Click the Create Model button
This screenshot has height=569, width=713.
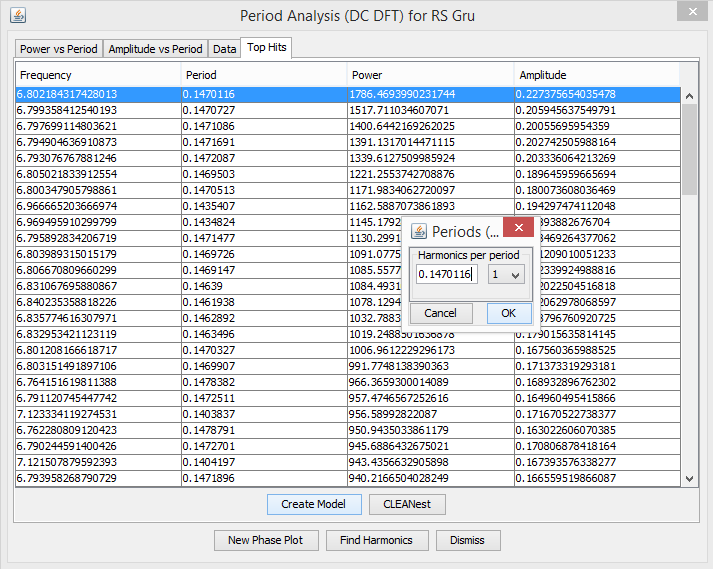click(313, 504)
